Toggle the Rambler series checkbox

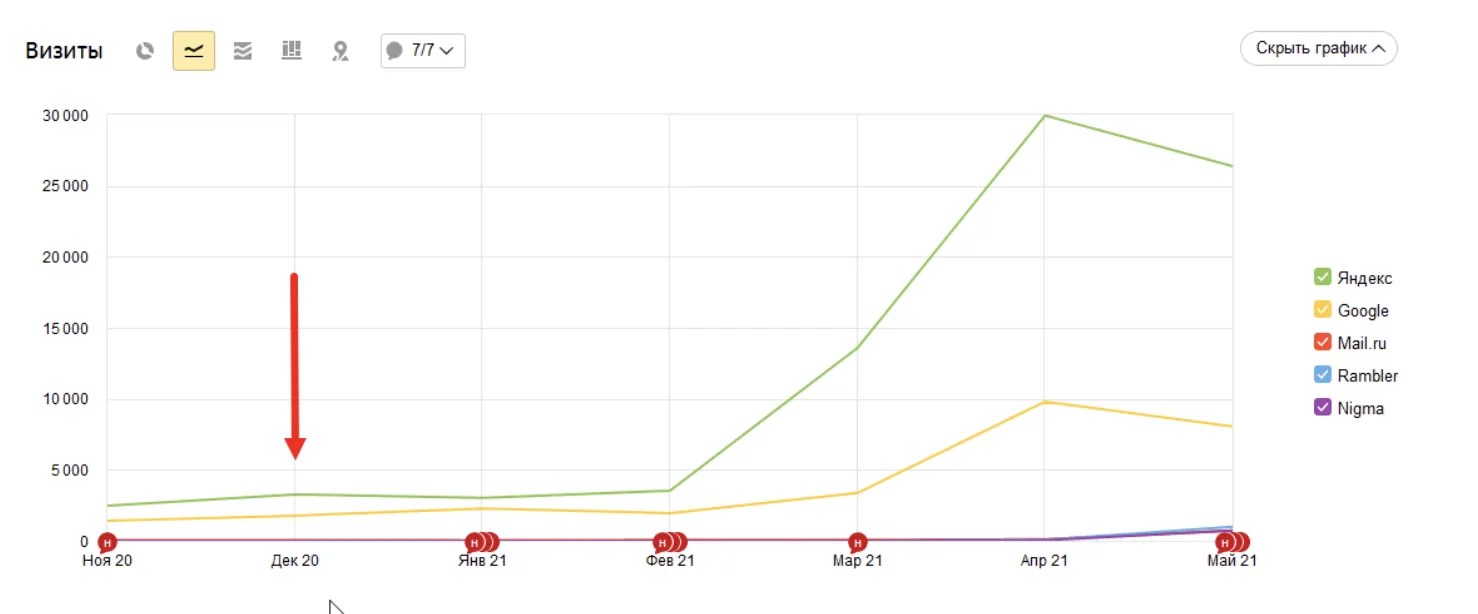(x=1322, y=375)
